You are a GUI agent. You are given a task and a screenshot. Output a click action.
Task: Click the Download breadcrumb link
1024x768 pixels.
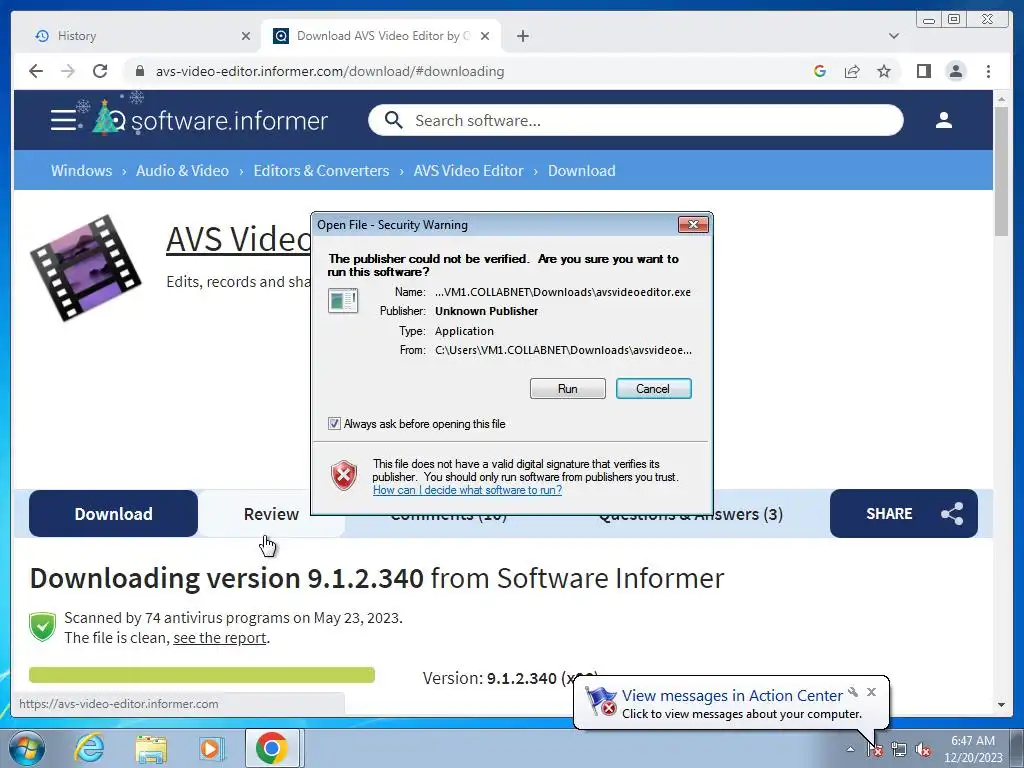[581, 170]
